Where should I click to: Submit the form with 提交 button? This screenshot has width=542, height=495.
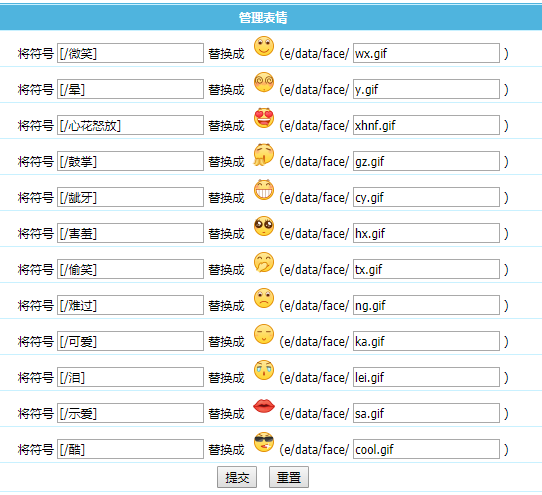pyautogui.click(x=237, y=477)
